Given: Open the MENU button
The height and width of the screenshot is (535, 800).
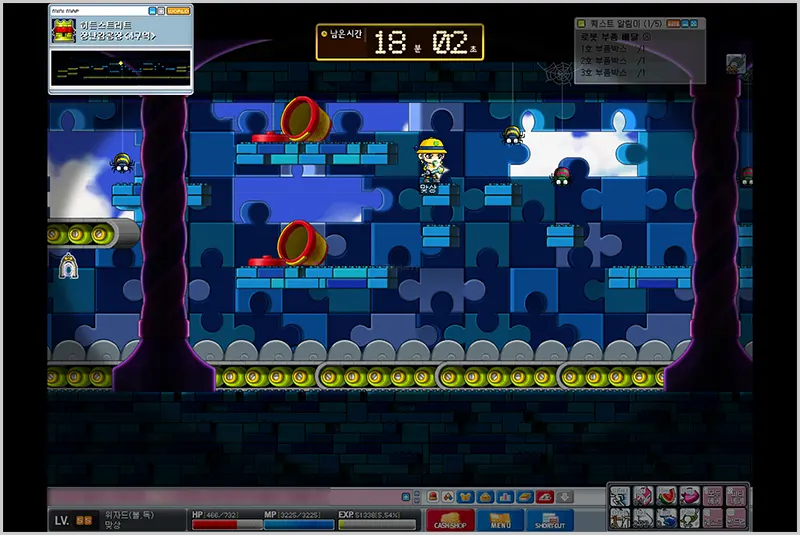Looking at the screenshot, I should tap(500, 520).
